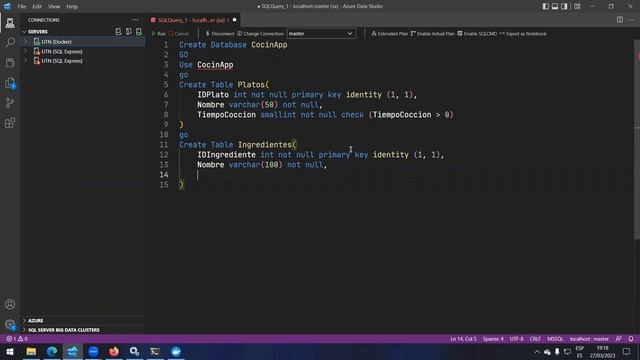Export query as Notebook
The width and height of the screenshot is (640, 360).
[x=523, y=34]
